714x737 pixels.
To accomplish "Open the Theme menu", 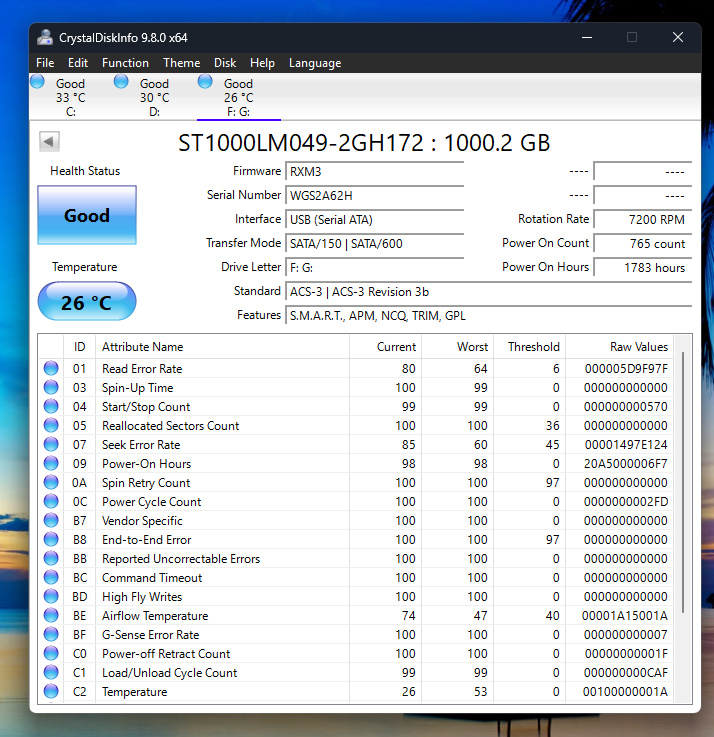I will [x=181, y=63].
